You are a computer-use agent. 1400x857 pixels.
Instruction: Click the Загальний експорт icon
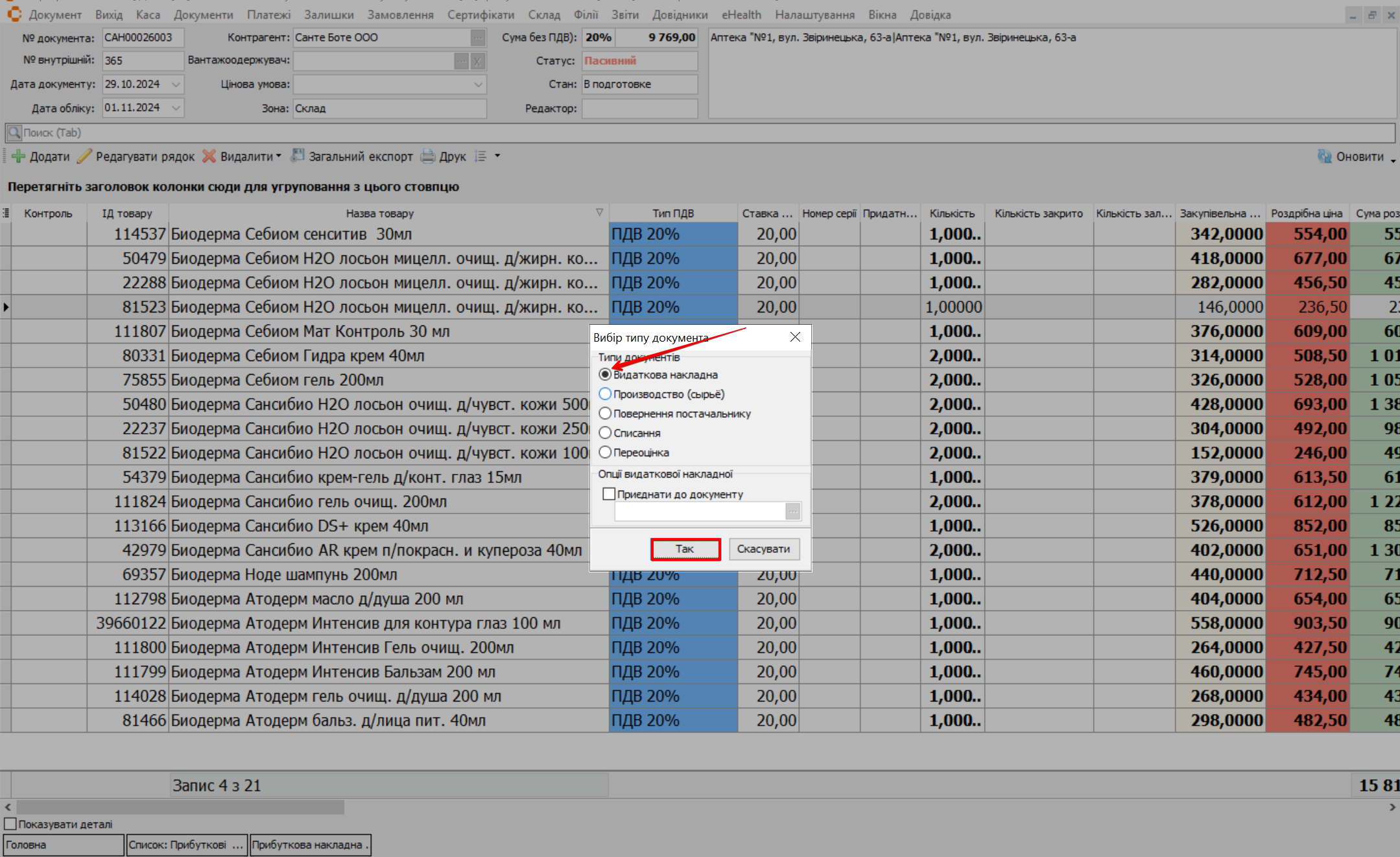coord(298,156)
